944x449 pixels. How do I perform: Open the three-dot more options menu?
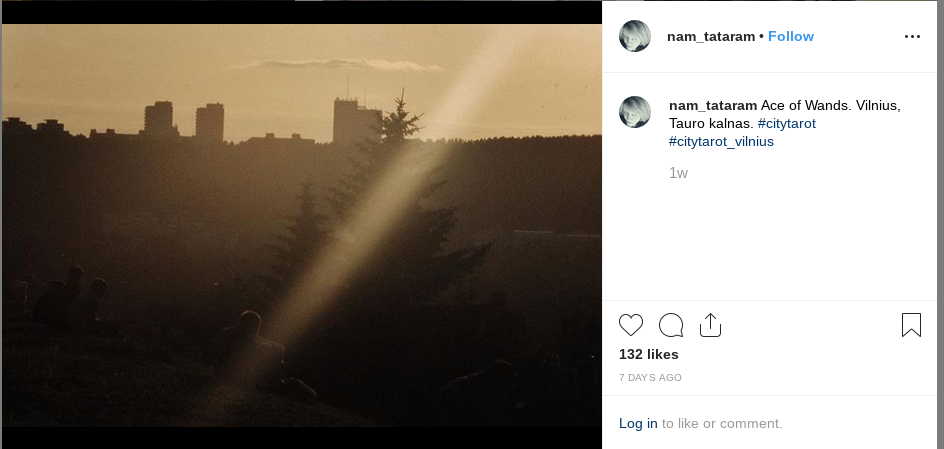[x=911, y=36]
